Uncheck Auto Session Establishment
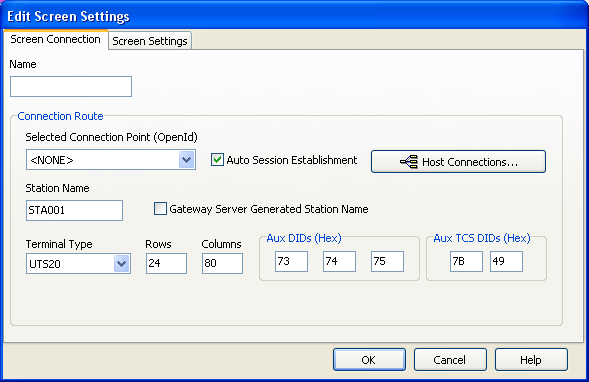Screen dimensions: 589x382 (x=217, y=160)
